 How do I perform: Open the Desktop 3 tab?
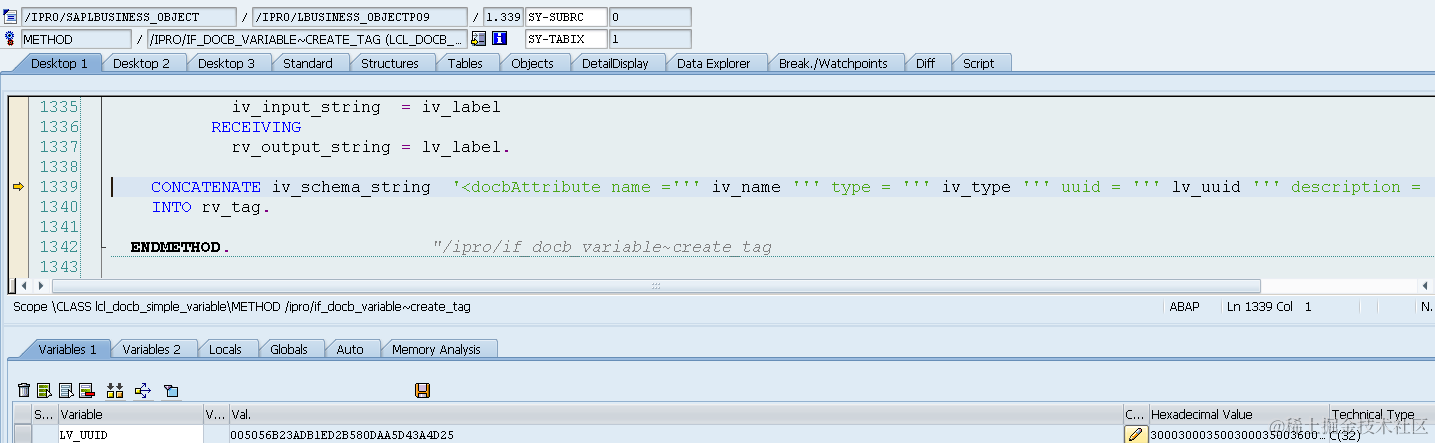click(x=226, y=63)
